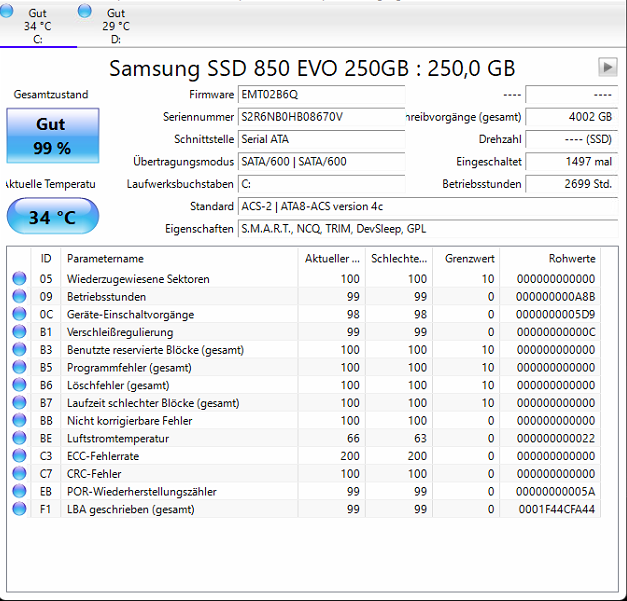The image size is (627, 601).
Task: Click the Übertragungsmodus field SATA/600 | SATA/600
Action: [321, 162]
